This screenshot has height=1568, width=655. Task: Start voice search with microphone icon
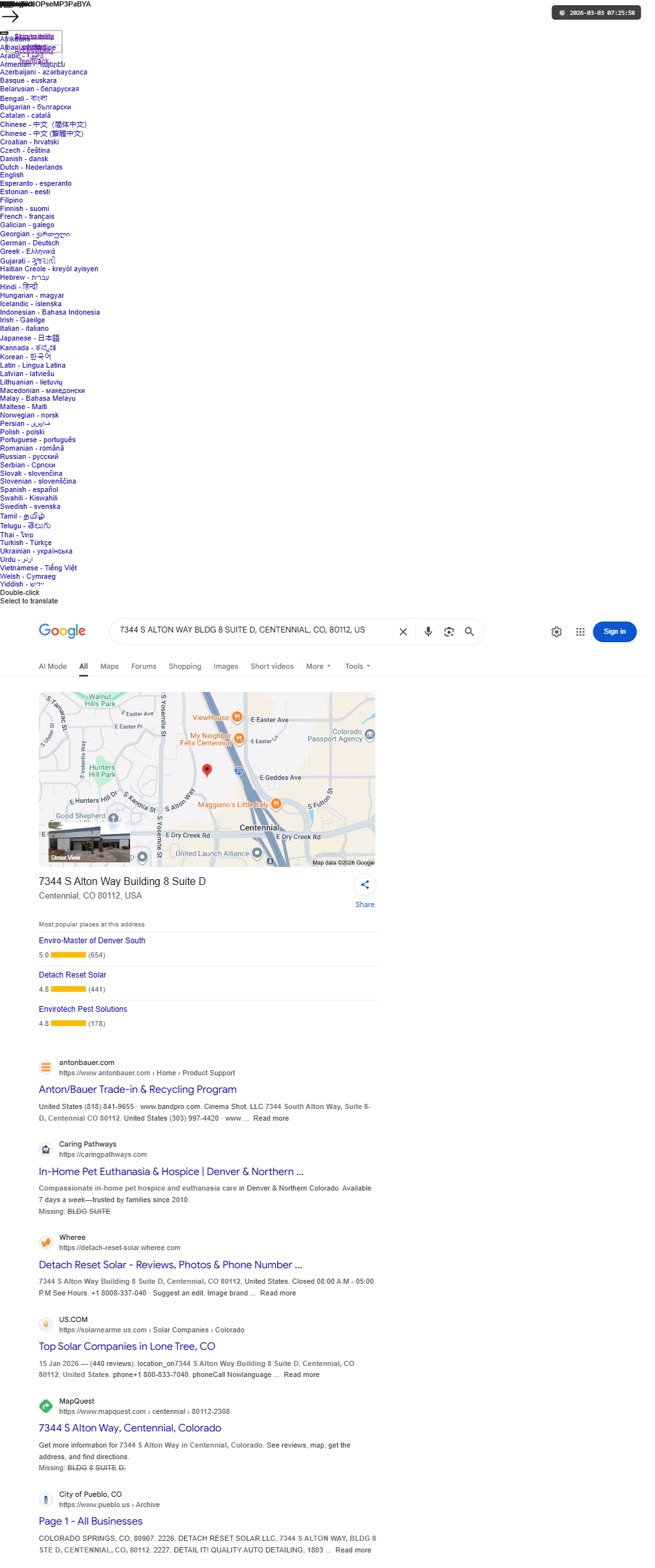coord(428,632)
